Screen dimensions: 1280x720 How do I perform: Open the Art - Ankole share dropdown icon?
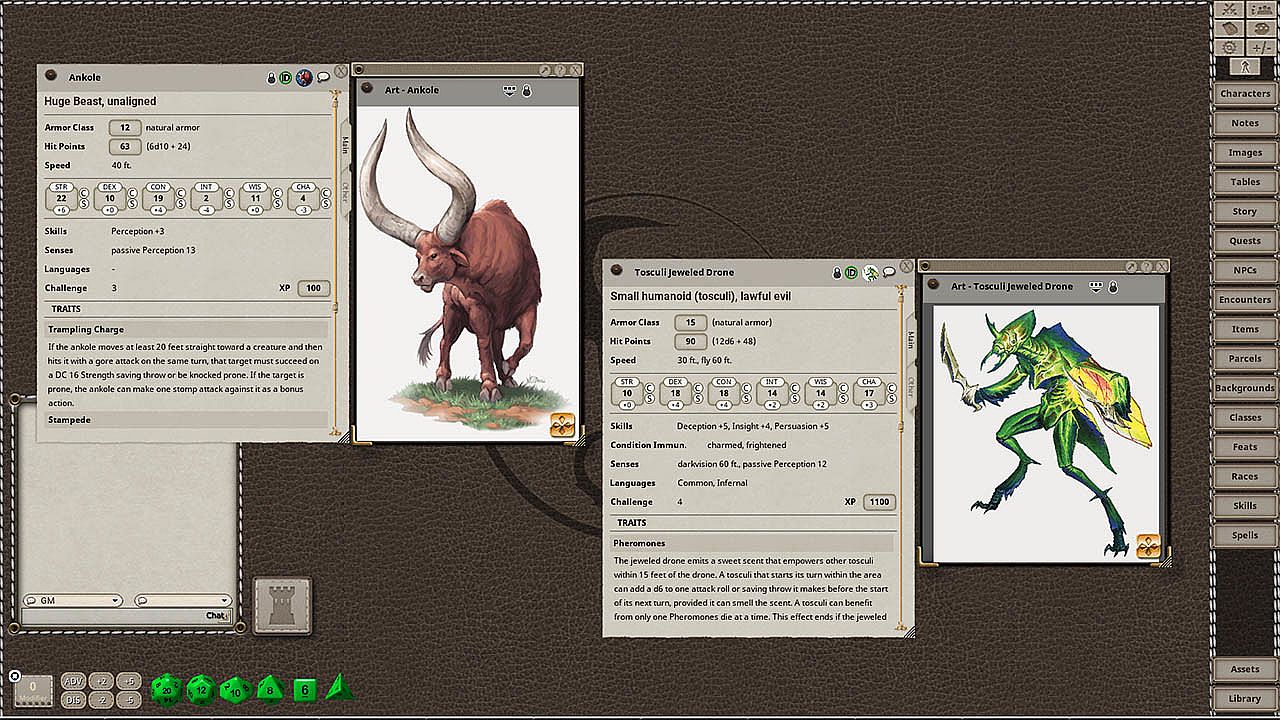pyautogui.click(x=509, y=90)
